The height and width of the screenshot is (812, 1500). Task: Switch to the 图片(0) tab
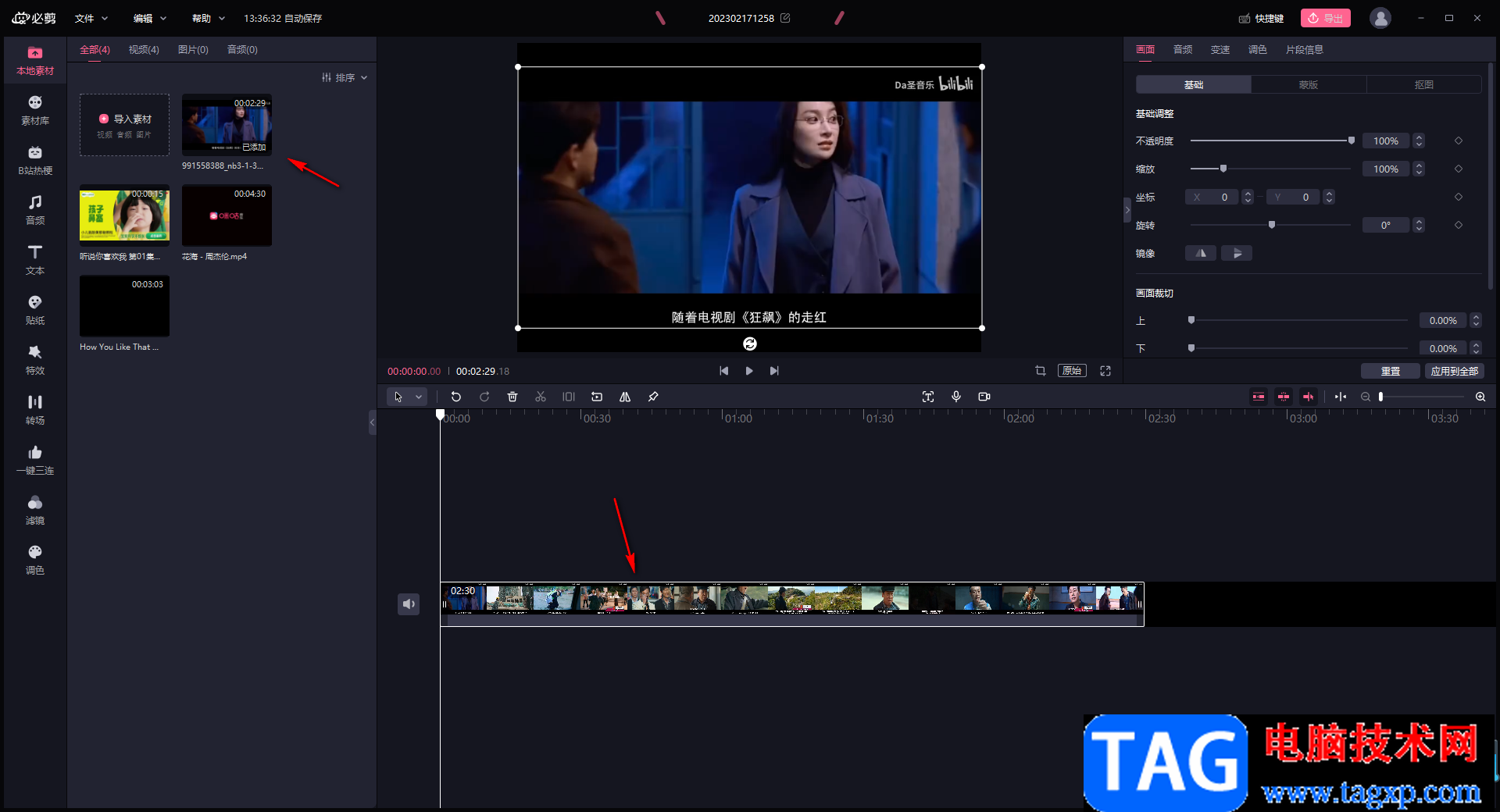click(193, 49)
